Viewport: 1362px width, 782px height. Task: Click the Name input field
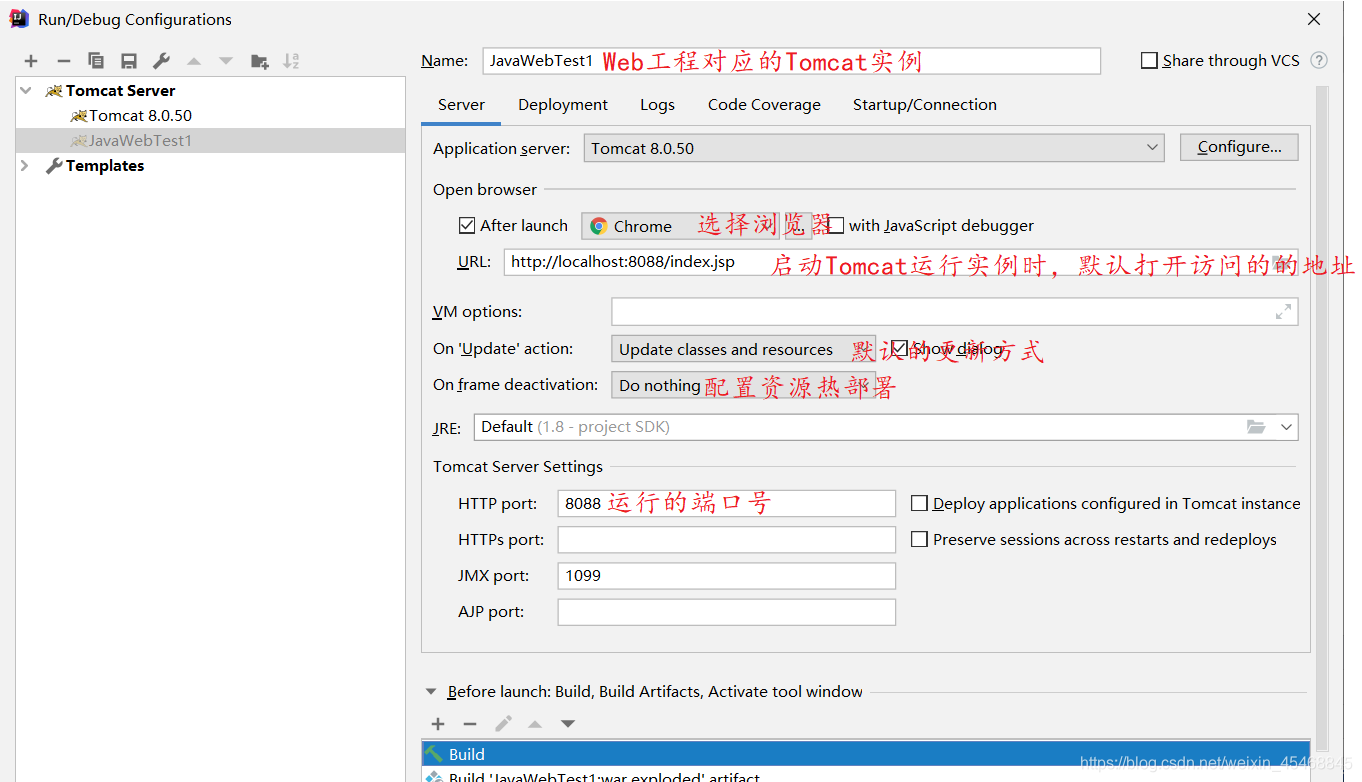(791, 61)
